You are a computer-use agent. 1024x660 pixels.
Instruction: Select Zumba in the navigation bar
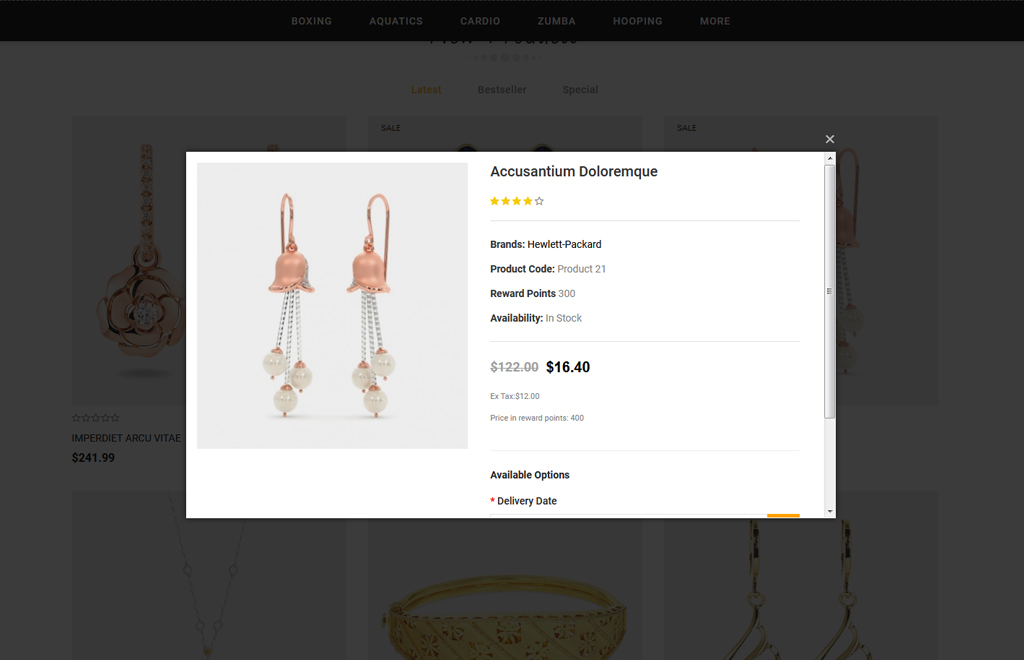coord(556,21)
